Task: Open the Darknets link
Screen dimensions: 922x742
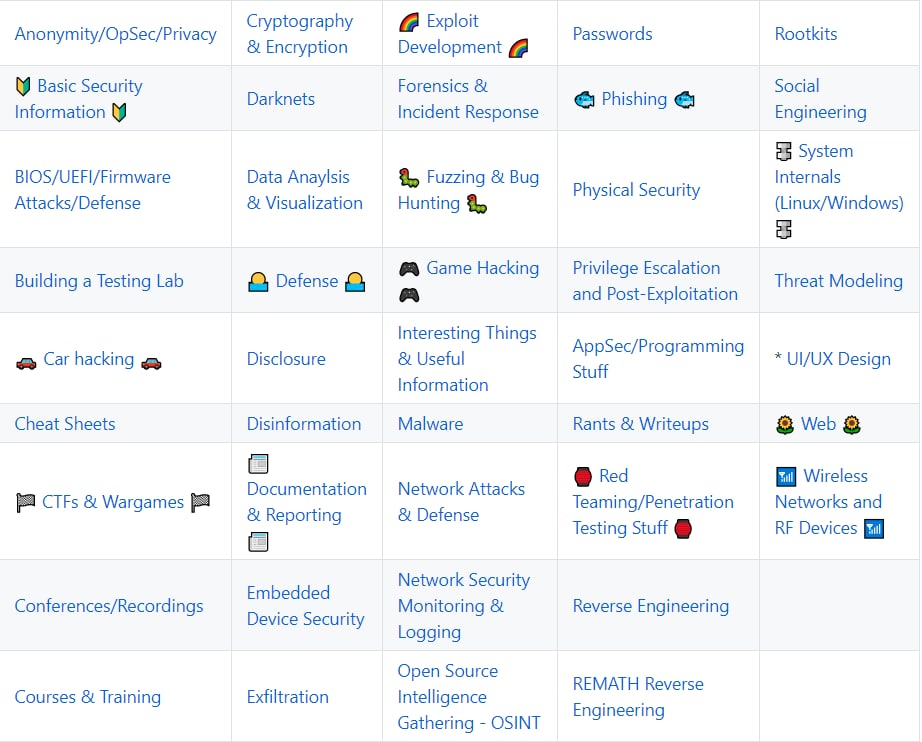Action: click(280, 99)
